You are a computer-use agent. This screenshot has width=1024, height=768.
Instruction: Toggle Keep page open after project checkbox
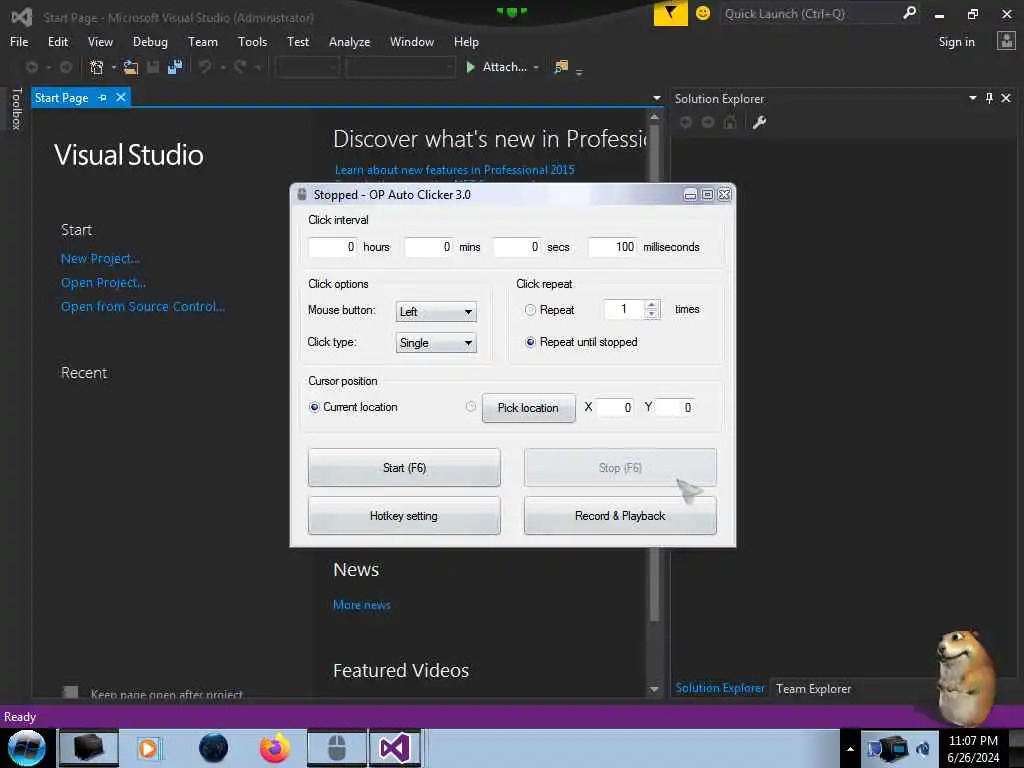click(x=71, y=692)
